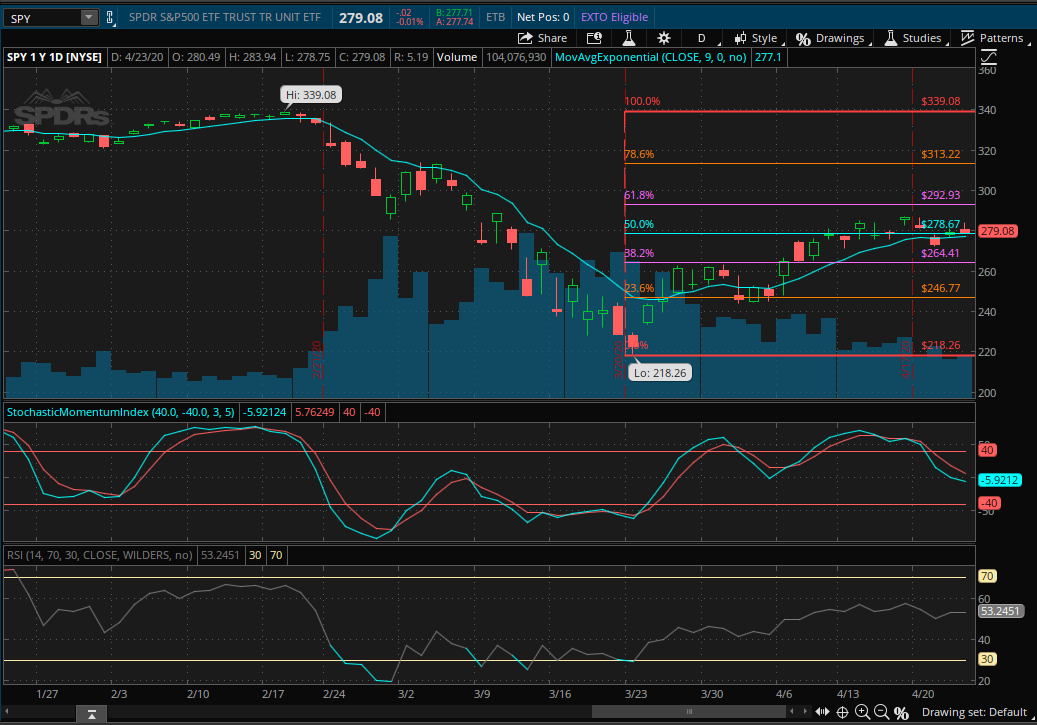Select the 78.6% Fibonacci level label

coord(640,154)
